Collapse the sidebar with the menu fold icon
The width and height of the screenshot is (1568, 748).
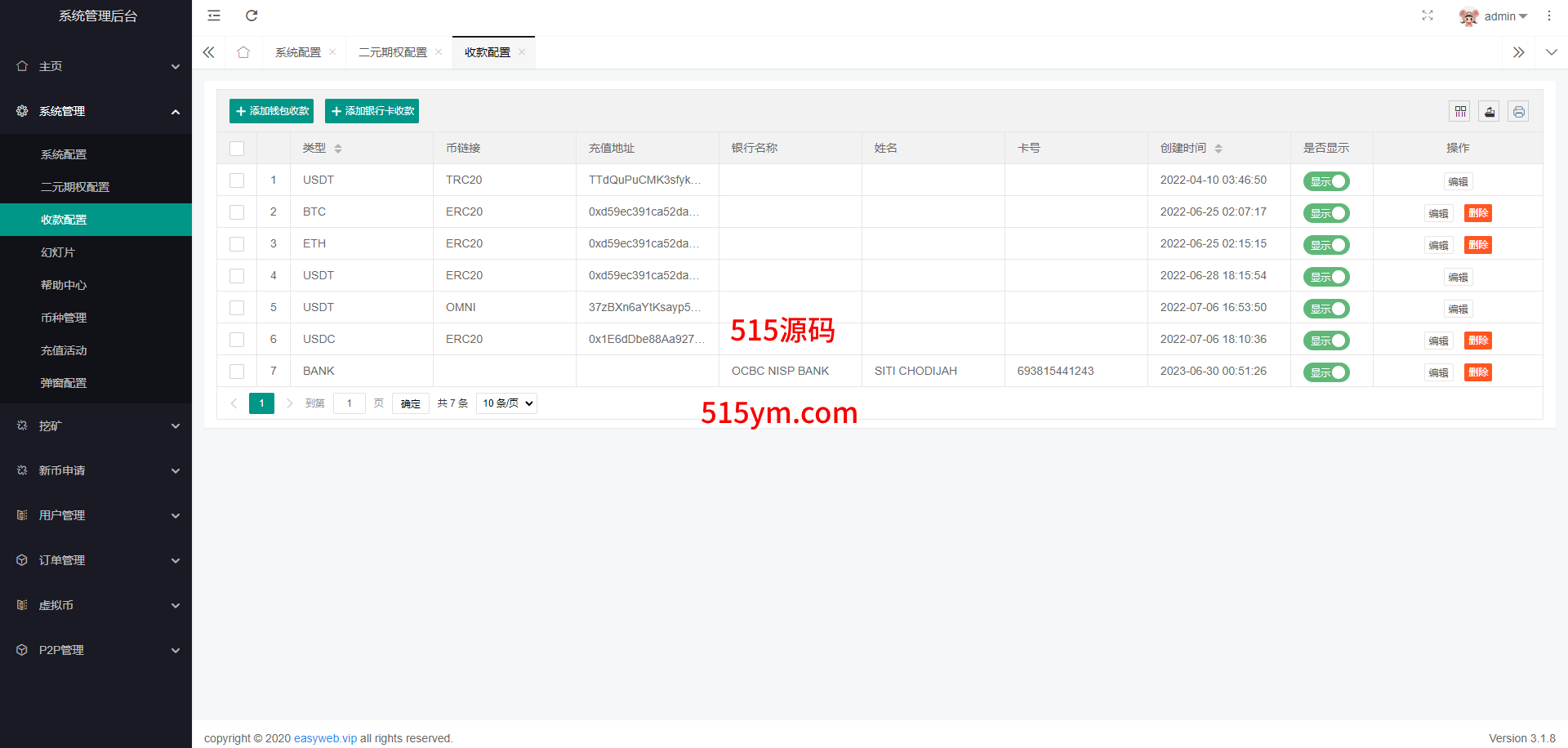click(x=214, y=16)
